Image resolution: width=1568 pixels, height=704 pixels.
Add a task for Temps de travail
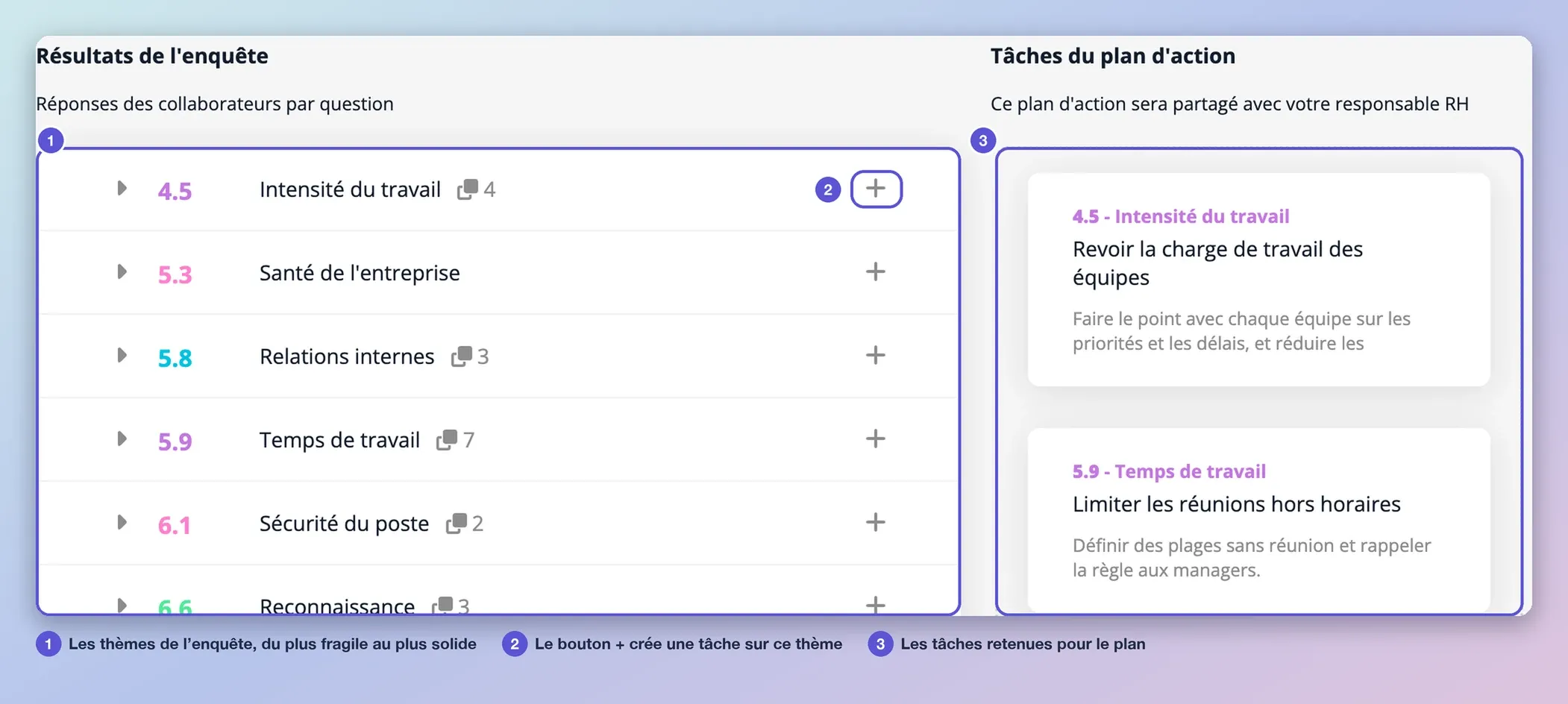(x=875, y=439)
